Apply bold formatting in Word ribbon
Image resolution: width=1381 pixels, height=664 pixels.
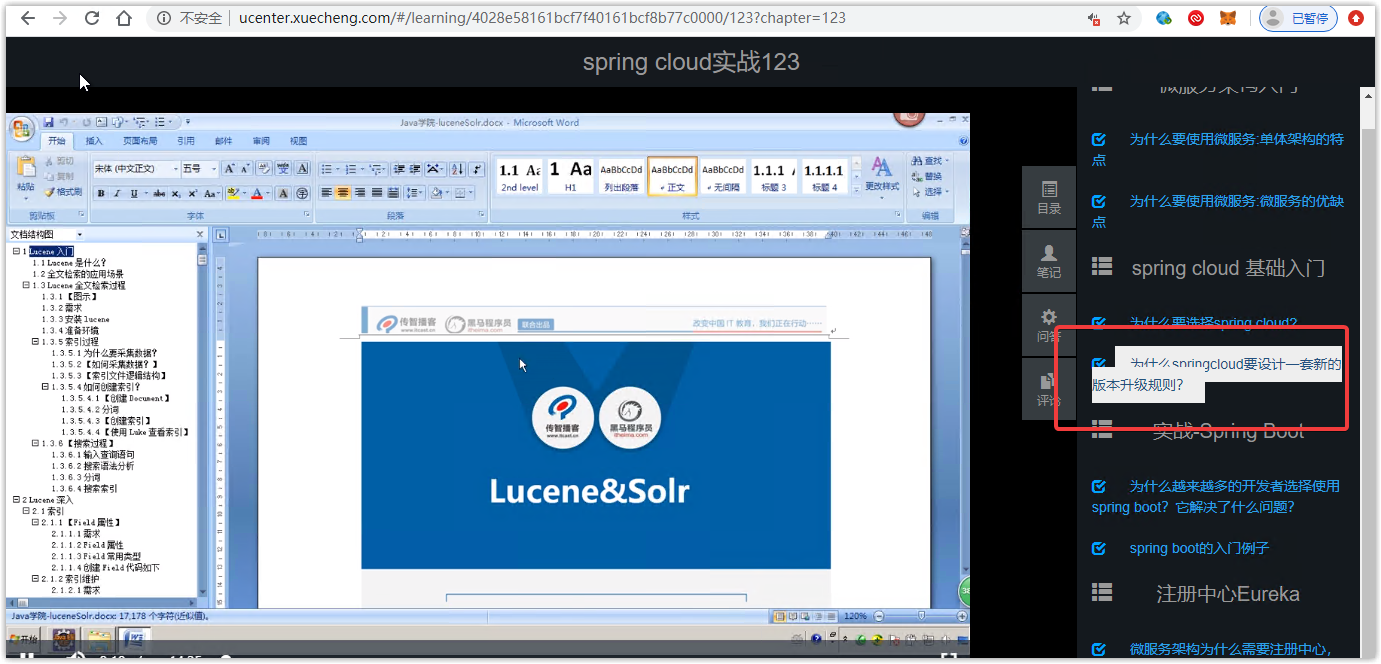coord(101,193)
